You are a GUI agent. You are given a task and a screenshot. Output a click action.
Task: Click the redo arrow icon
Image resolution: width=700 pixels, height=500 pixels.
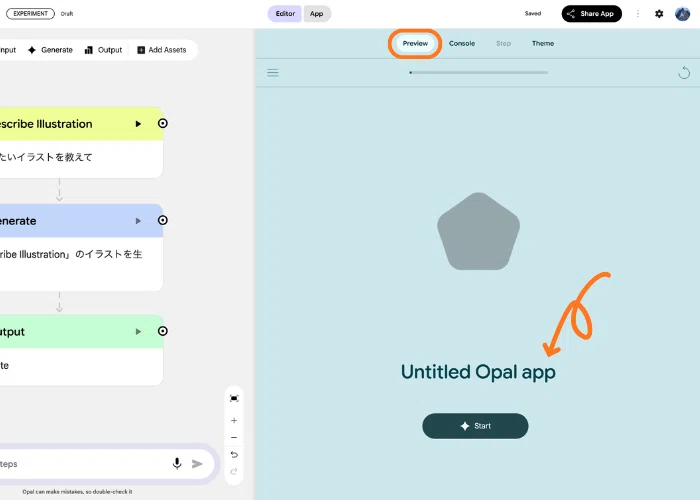point(234,471)
